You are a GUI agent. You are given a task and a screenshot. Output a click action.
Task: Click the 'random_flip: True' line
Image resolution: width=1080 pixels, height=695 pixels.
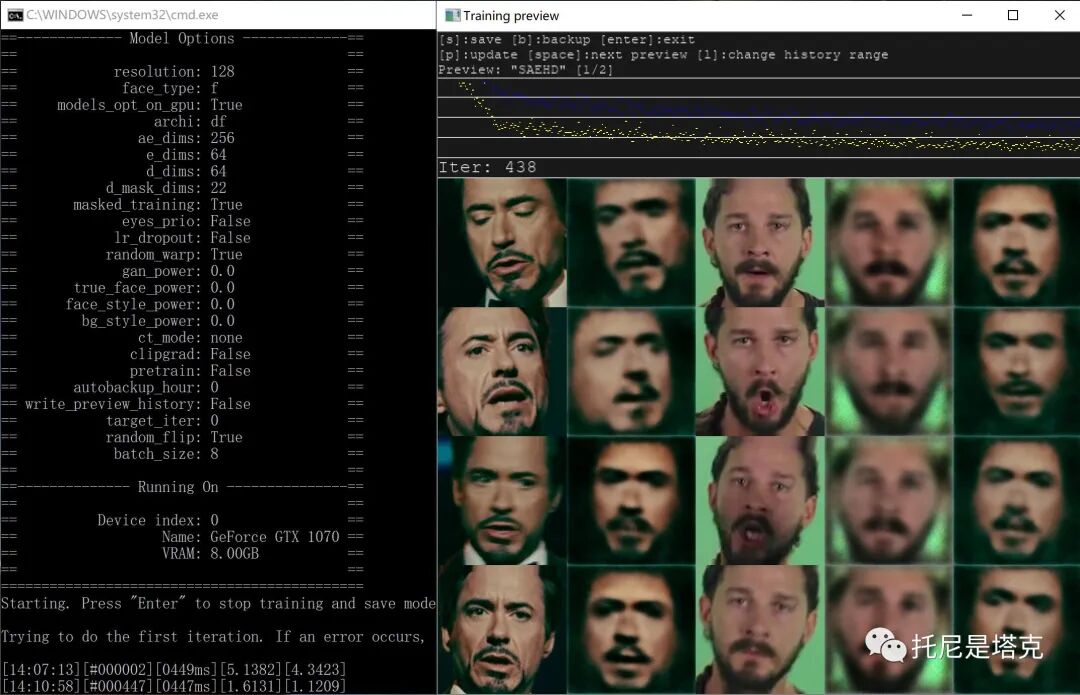[x=174, y=437]
